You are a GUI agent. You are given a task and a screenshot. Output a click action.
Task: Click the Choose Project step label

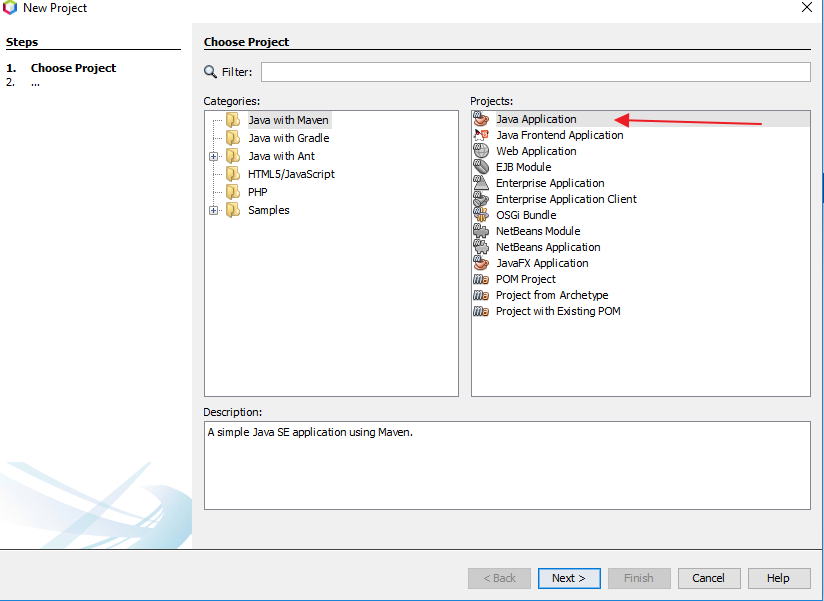(x=73, y=68)
